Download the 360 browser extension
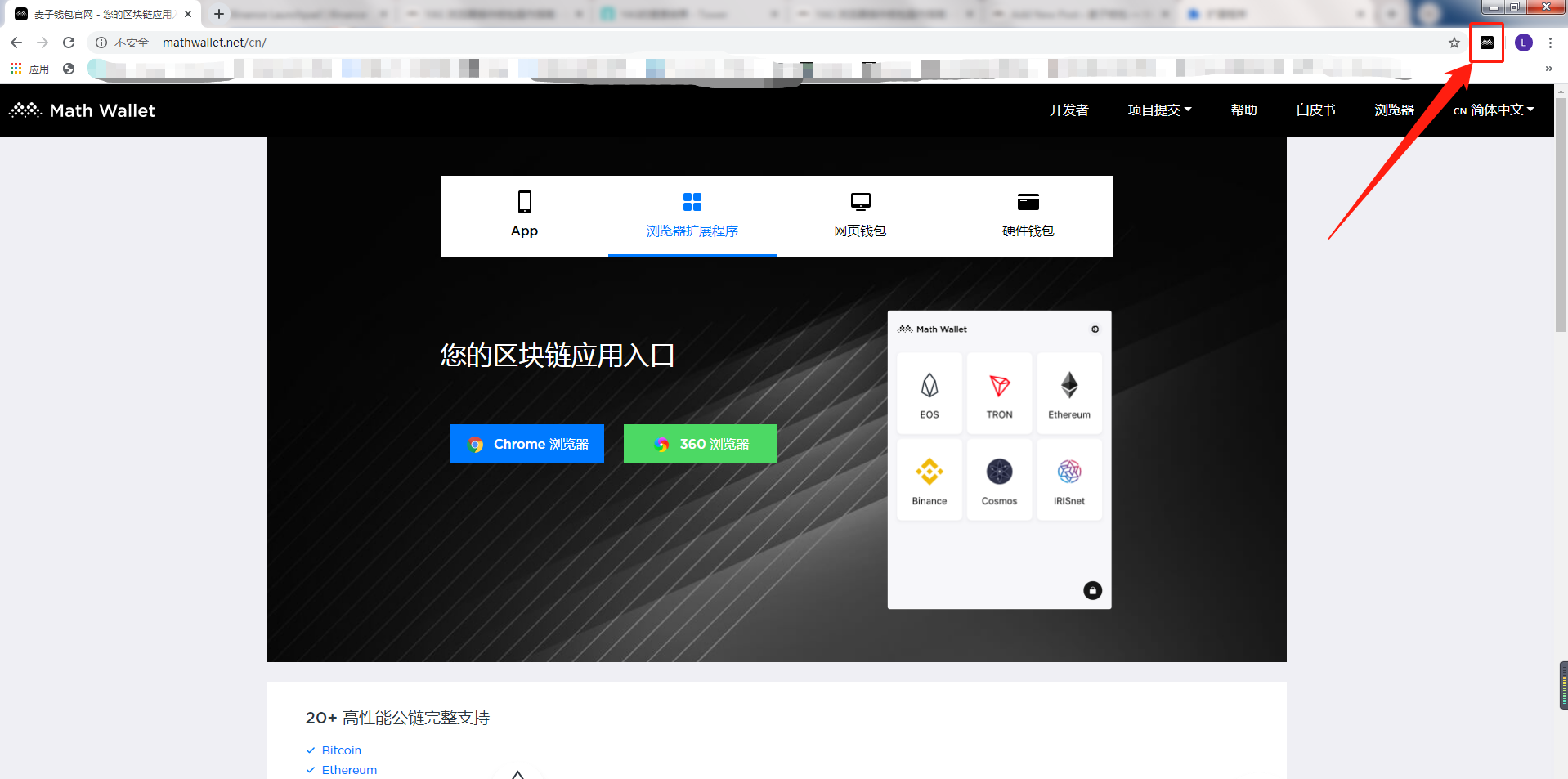Viewport: 1568px width, 779px height. point(701,444)
